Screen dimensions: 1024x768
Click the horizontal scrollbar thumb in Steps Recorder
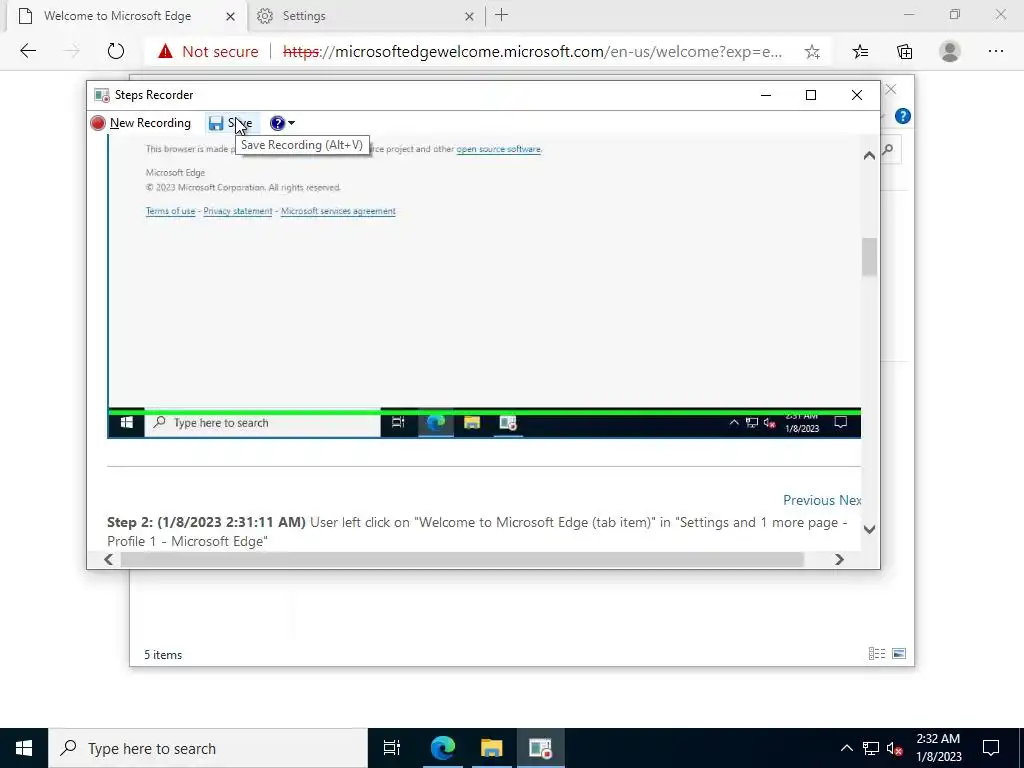coord(462,560)
